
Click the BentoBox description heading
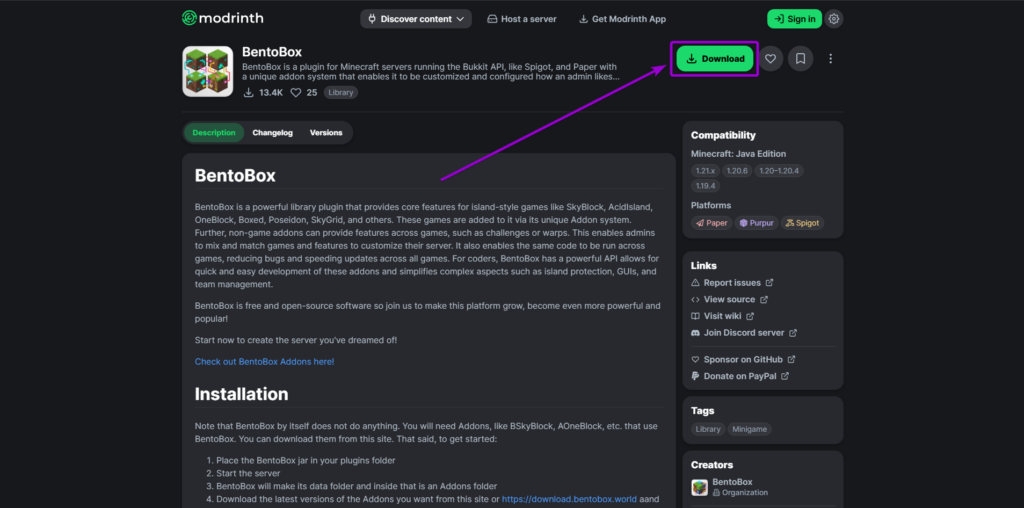[x=235, y=176]
